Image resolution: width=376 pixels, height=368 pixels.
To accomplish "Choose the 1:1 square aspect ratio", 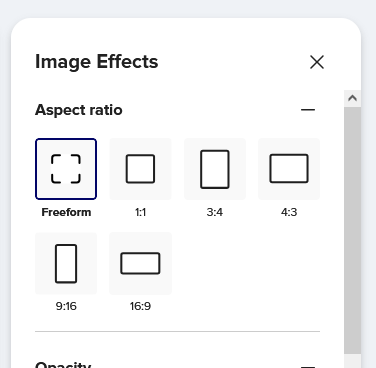I will click(x=140, y=169).
